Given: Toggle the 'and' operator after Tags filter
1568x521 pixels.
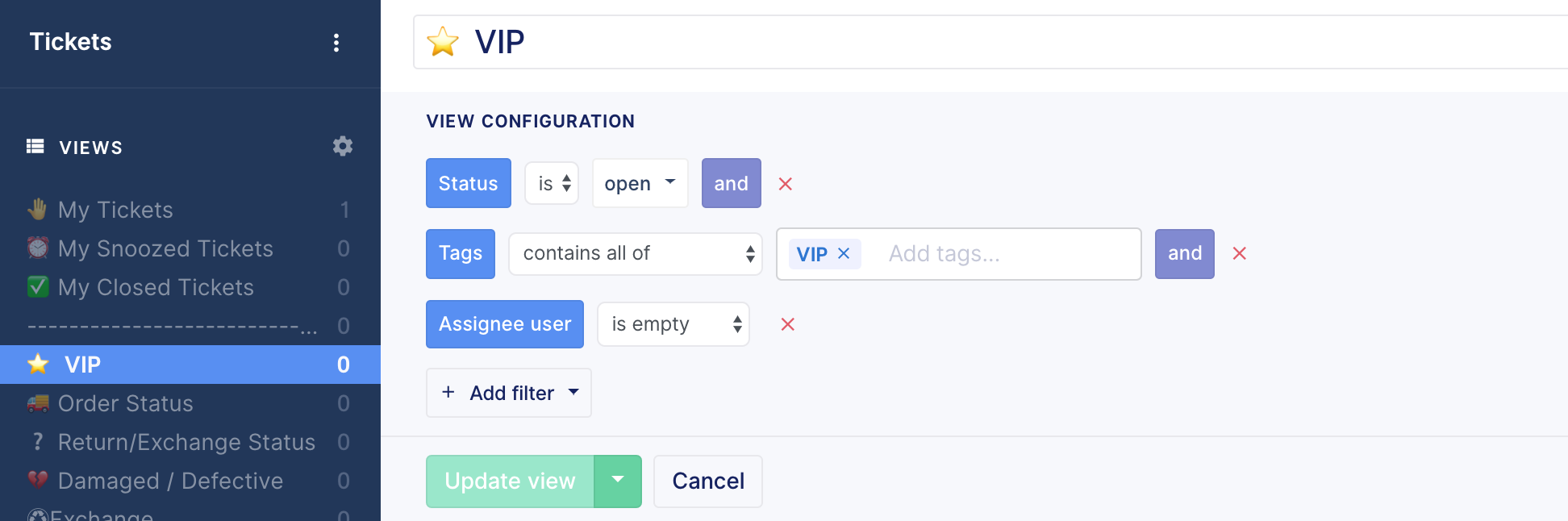Looking at the screenshot, I should point(1185,253).
